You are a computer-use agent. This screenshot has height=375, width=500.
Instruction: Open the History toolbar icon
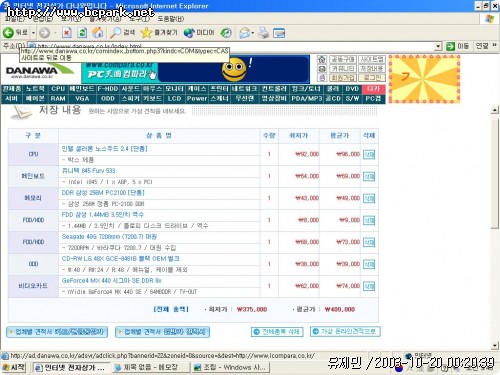pyautogui.click(x=226, y=33)
